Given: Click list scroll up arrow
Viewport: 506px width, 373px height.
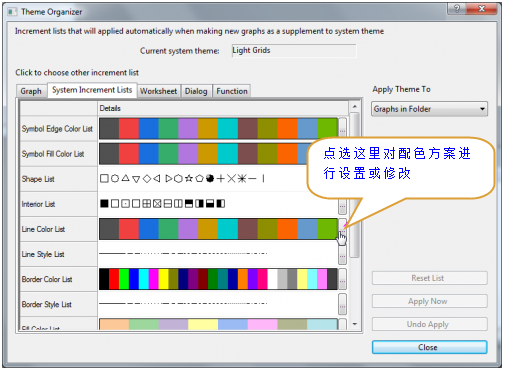Looking at the screenshot, I should tap(355, 107).
